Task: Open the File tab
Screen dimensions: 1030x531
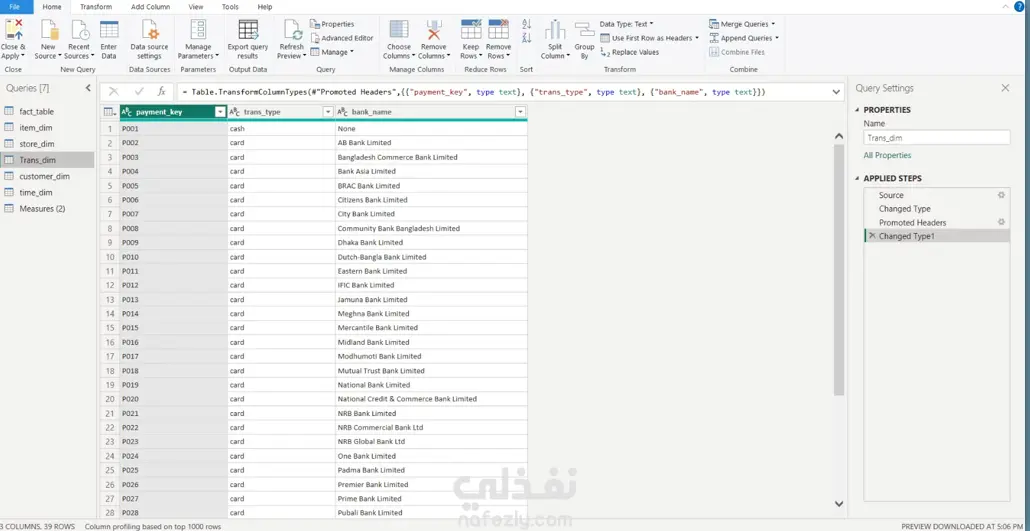Action: click(14, 7)
